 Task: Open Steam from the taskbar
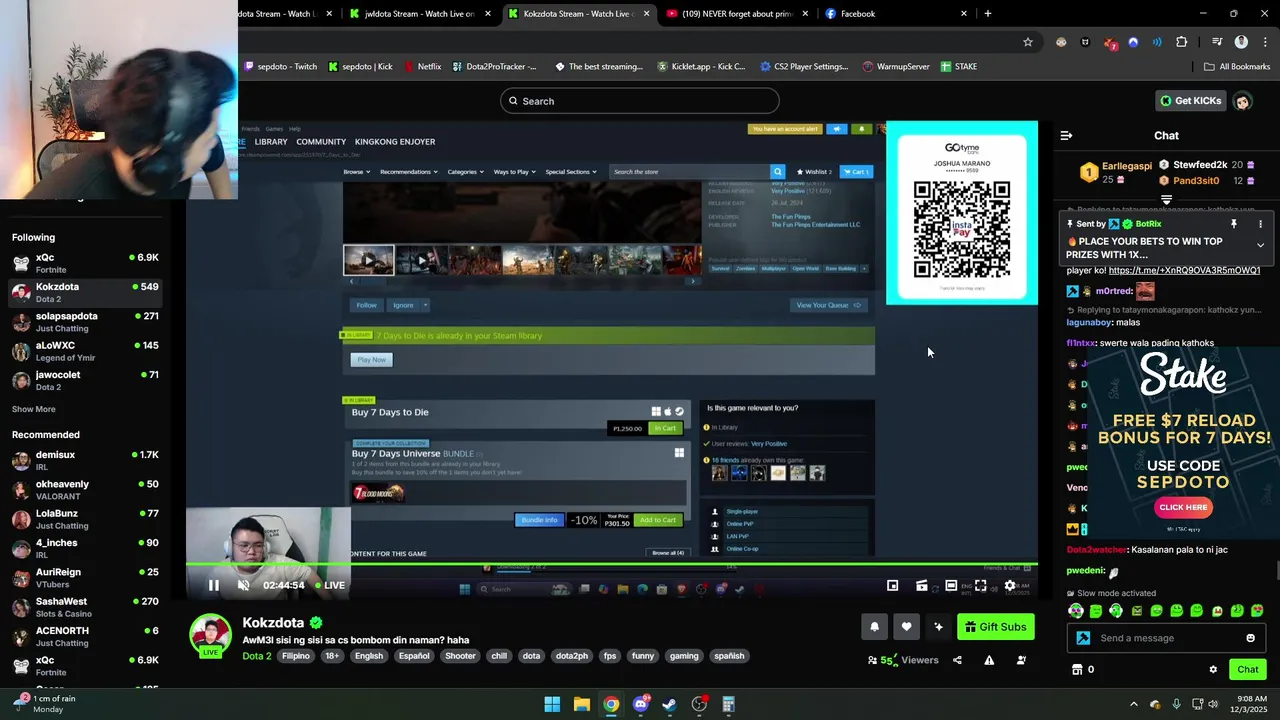pos(669,704)
